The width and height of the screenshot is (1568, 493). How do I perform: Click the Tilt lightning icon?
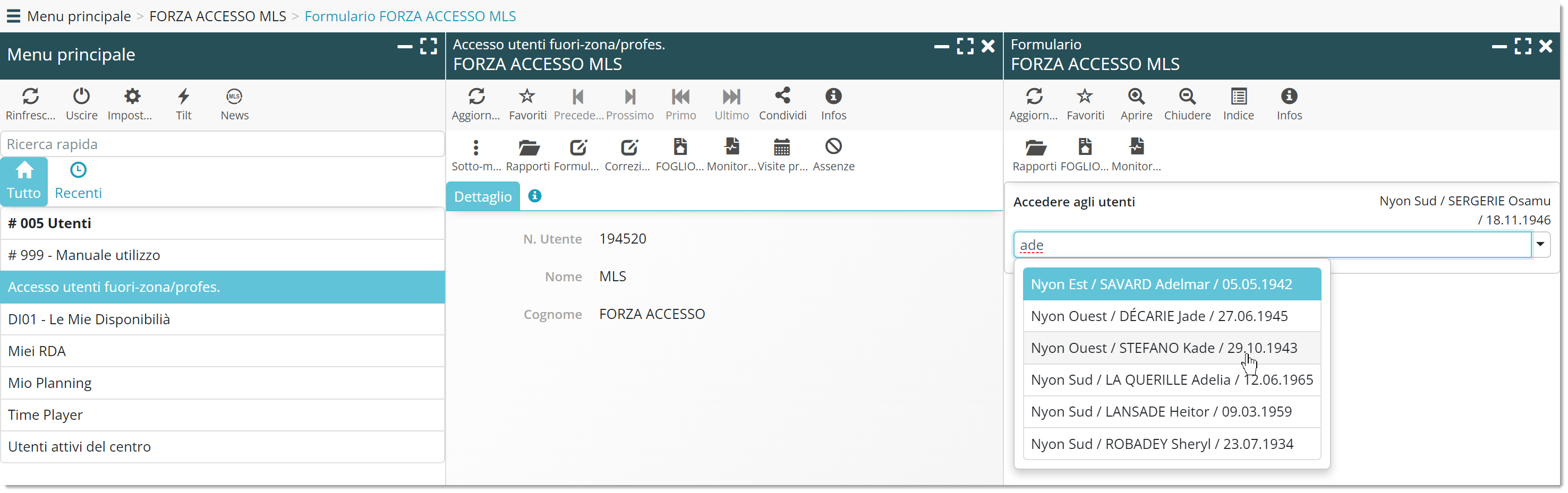pos(183,97)
